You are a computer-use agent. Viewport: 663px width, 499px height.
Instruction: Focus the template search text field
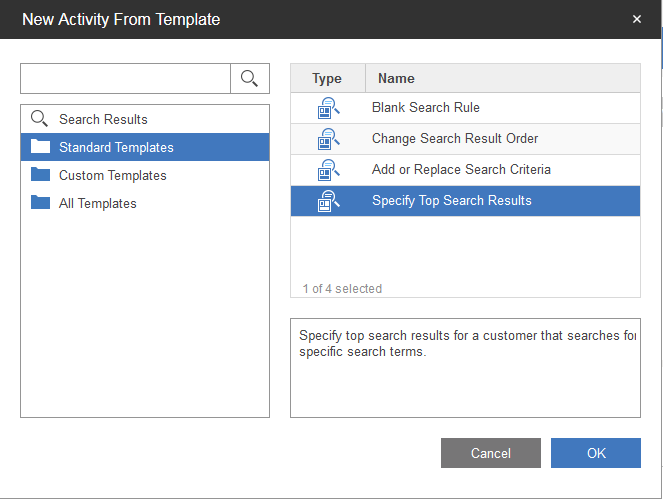pyautogui.click(x=126, y=79)
